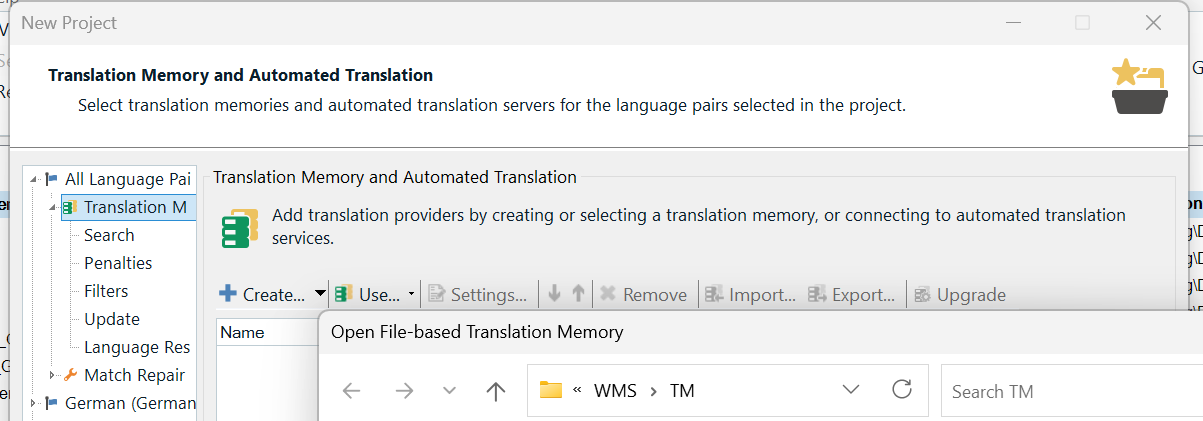Viewport: 1203px width, 421px height.
Task: Select Search in the settings tree
Action: [x=109, y=235]
